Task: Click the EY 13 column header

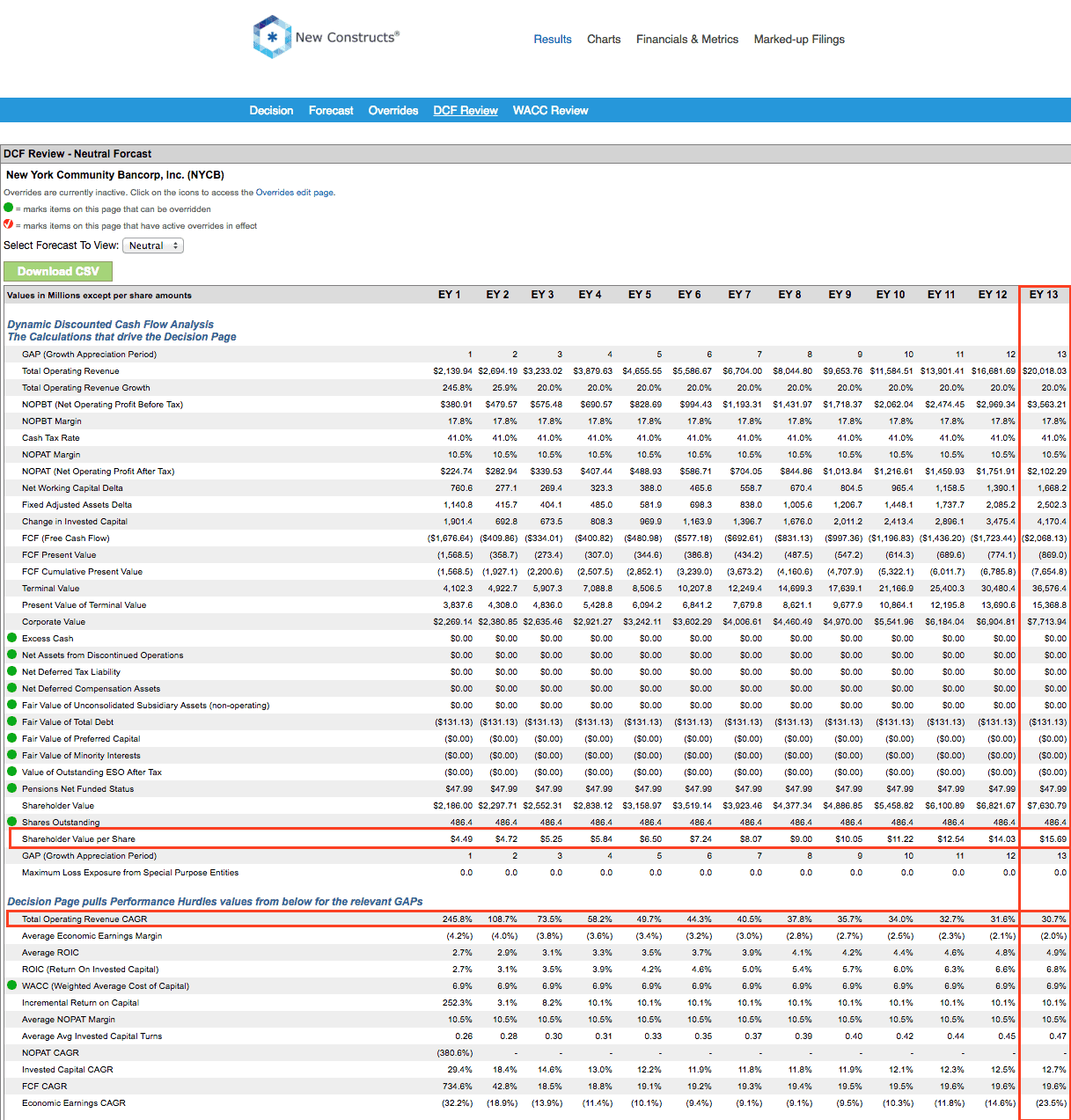Action: [x=1044, y=295]
